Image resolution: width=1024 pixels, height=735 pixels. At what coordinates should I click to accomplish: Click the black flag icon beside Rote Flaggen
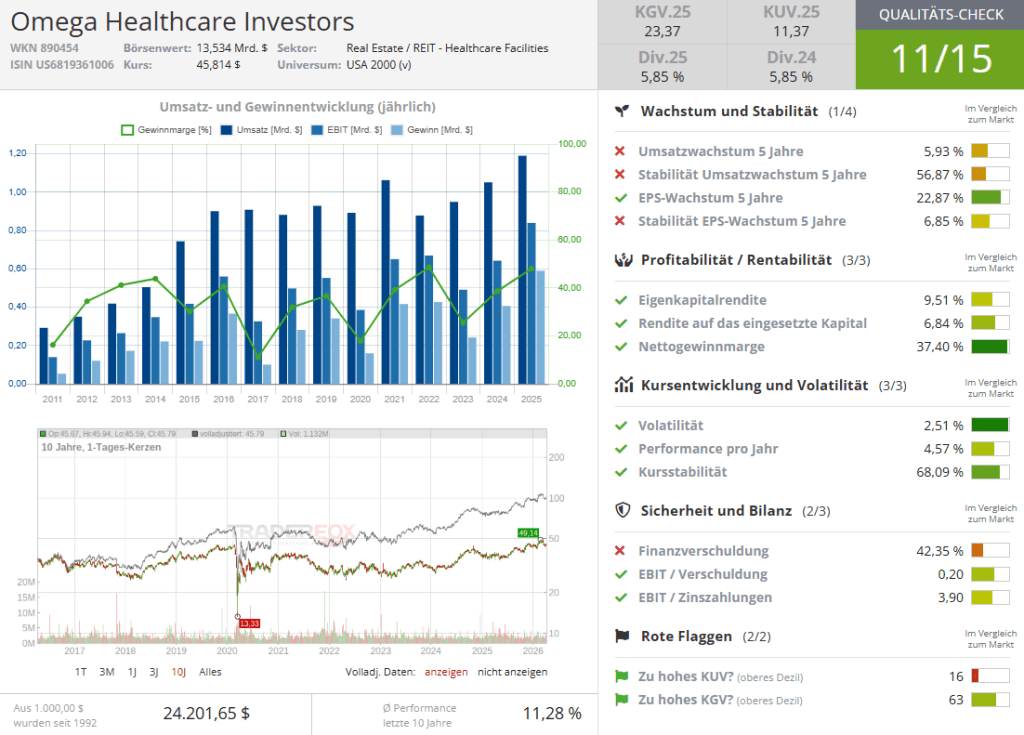point(622,636)
